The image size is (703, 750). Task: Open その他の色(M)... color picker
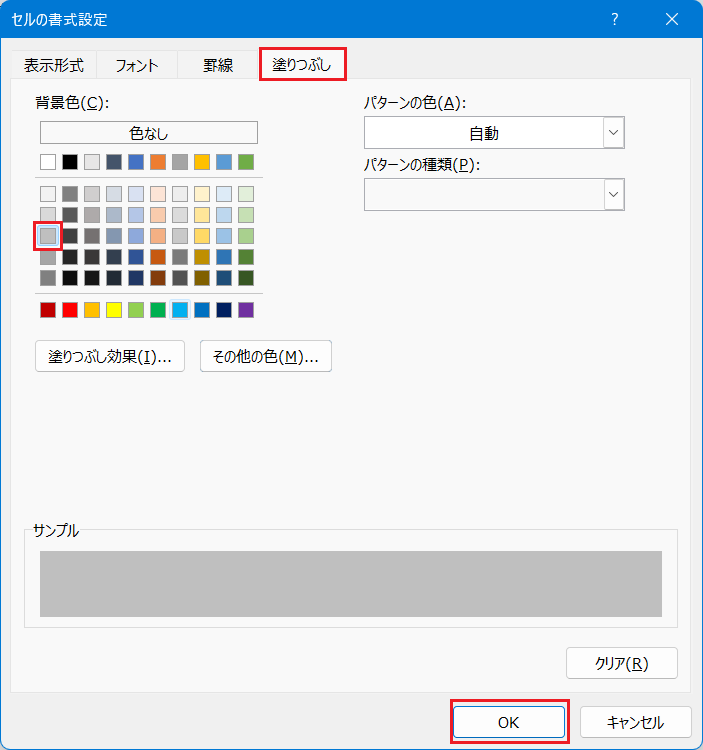click(265, 356)
